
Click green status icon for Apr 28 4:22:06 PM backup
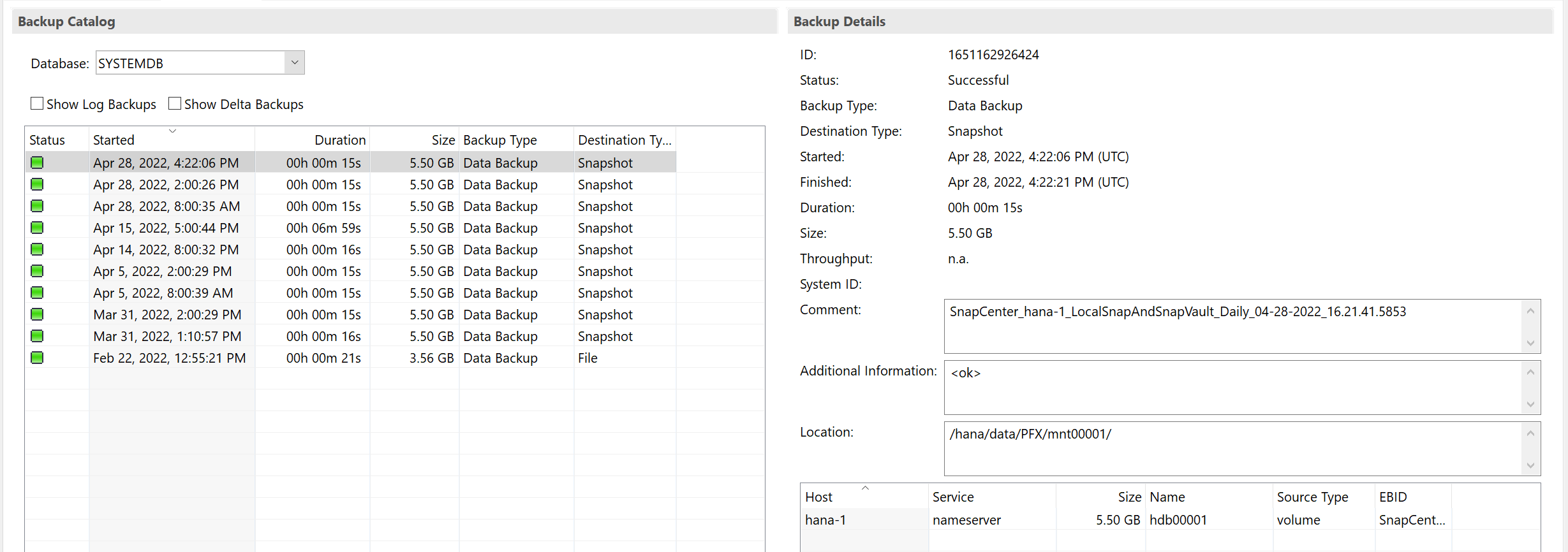coord(37,163)
